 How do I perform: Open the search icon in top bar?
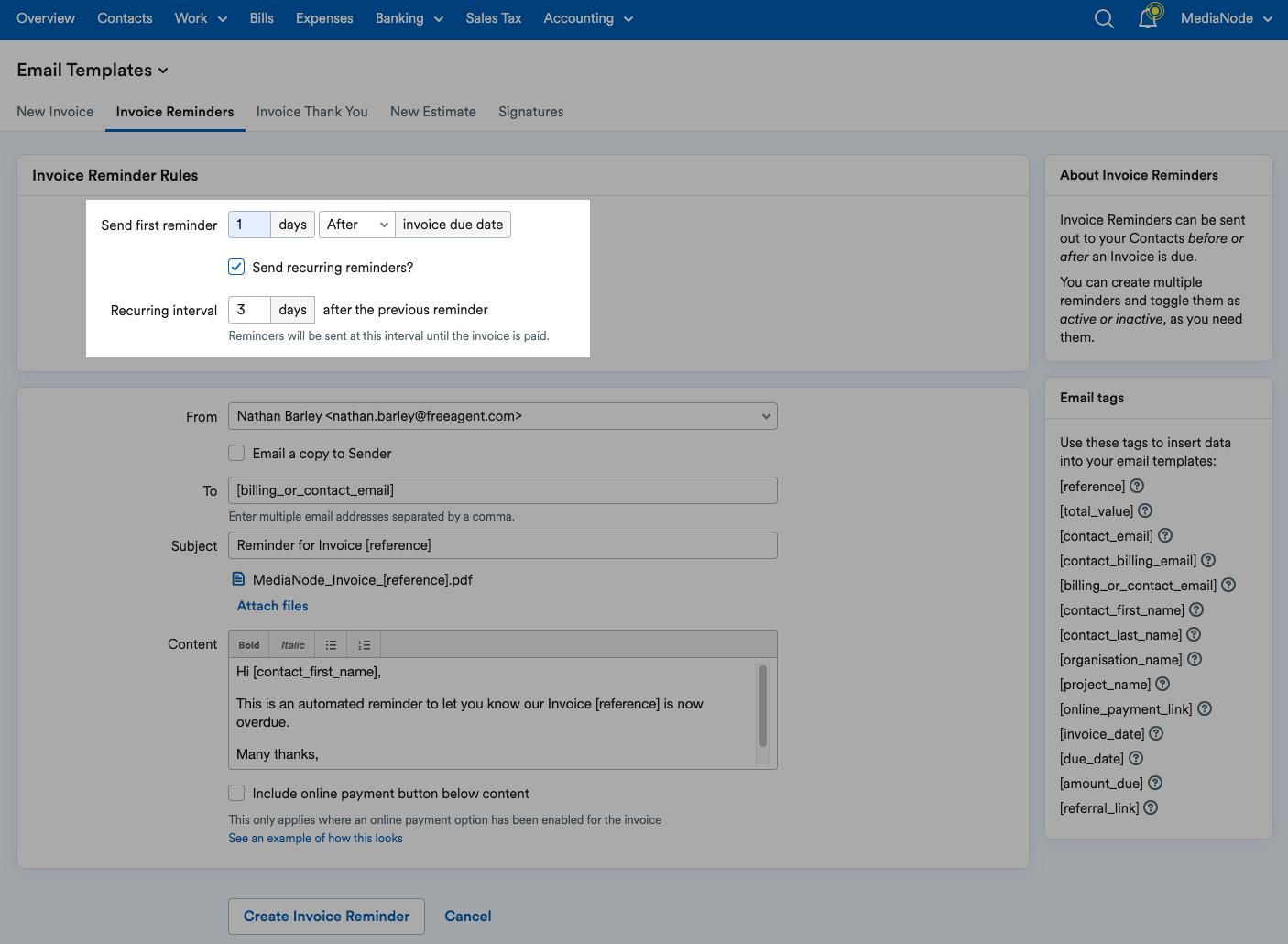pos(1104,19)
